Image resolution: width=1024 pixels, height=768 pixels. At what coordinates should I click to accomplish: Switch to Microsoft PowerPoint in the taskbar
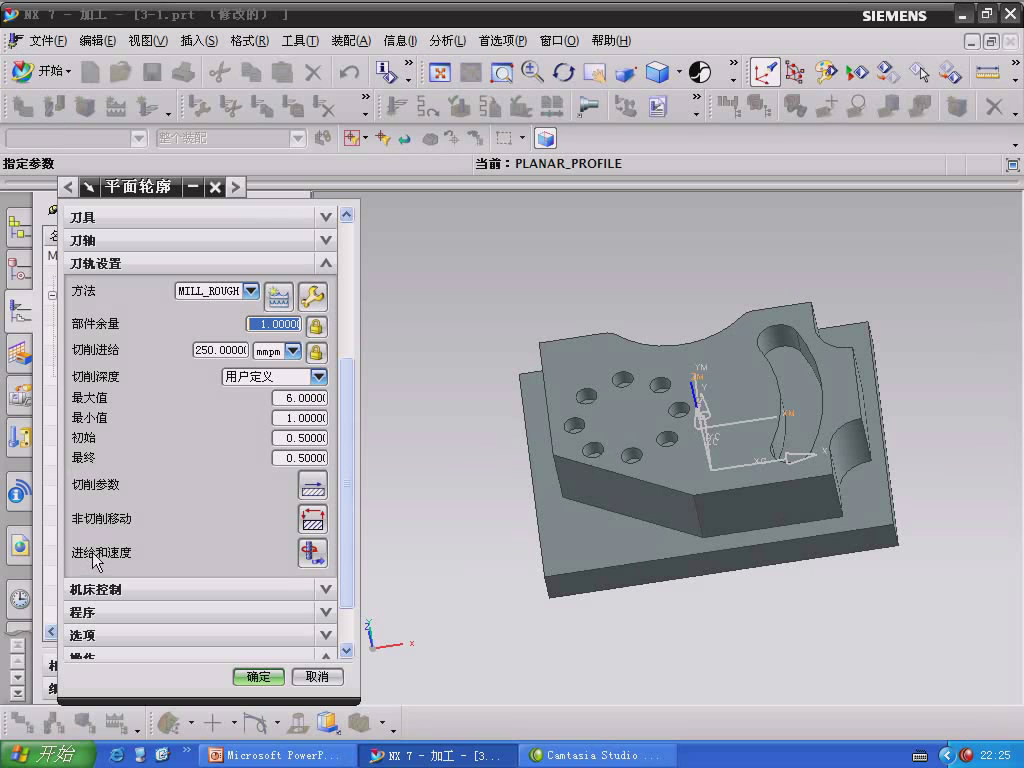276,756
